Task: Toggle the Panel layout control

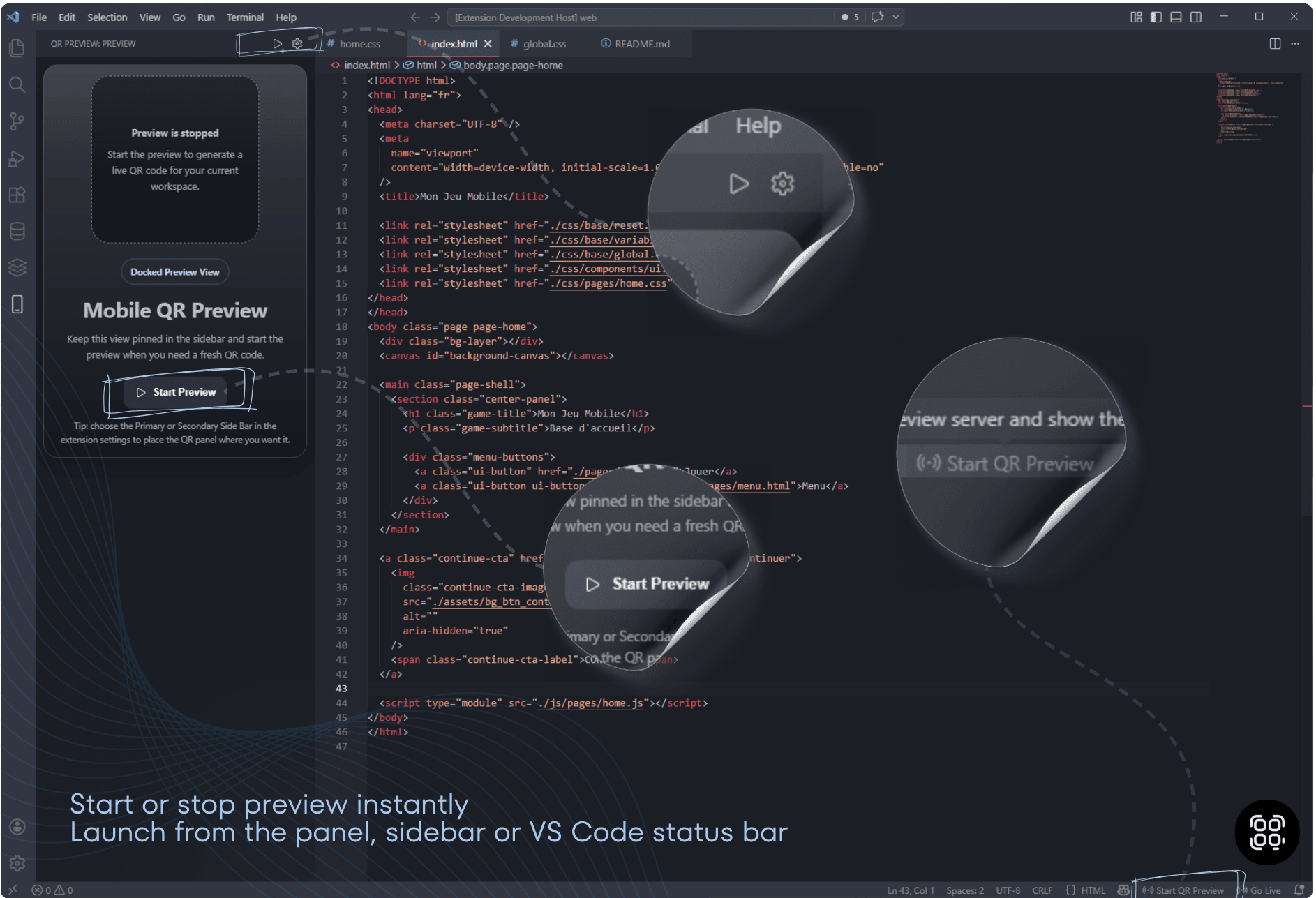Action: point(1176,16)
